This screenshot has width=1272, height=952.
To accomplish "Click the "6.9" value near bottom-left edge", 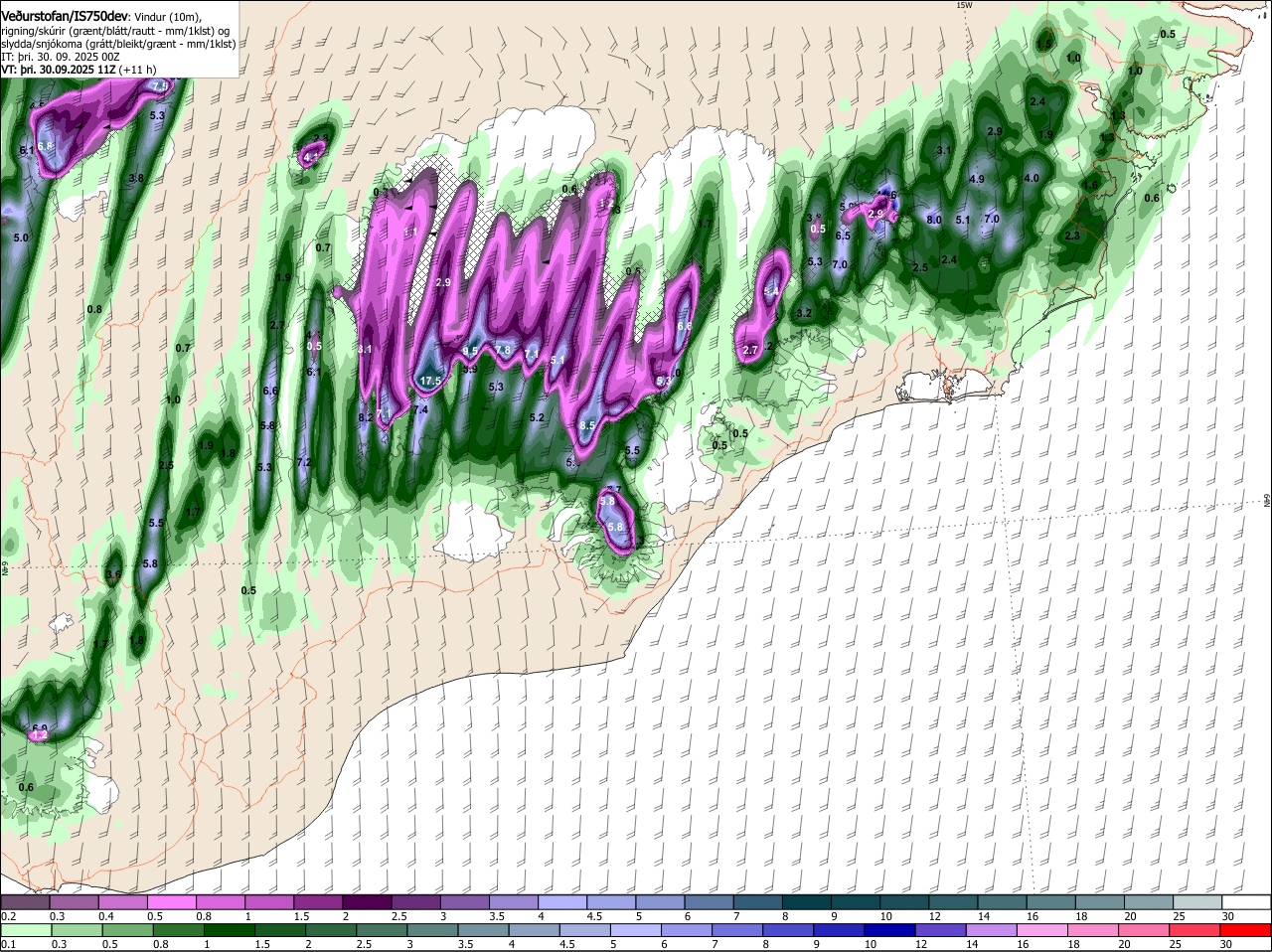I will pos(40,728).
